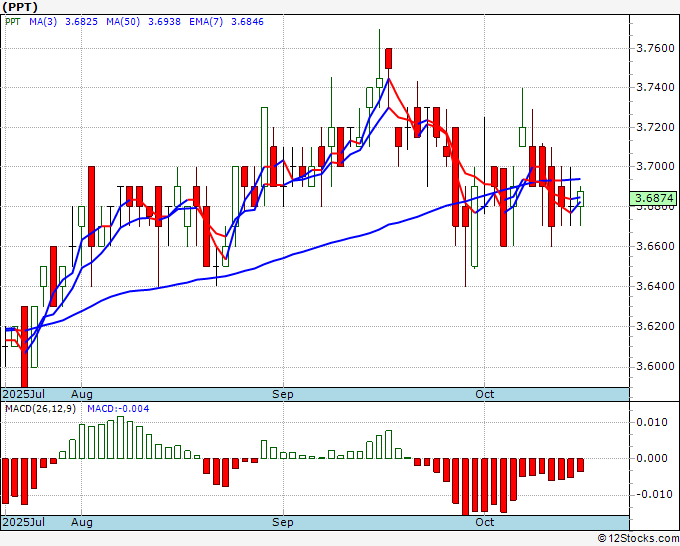The image size is (680, 546).
Task: Click the 3.7200 price axis label
Action: [655, 128]
